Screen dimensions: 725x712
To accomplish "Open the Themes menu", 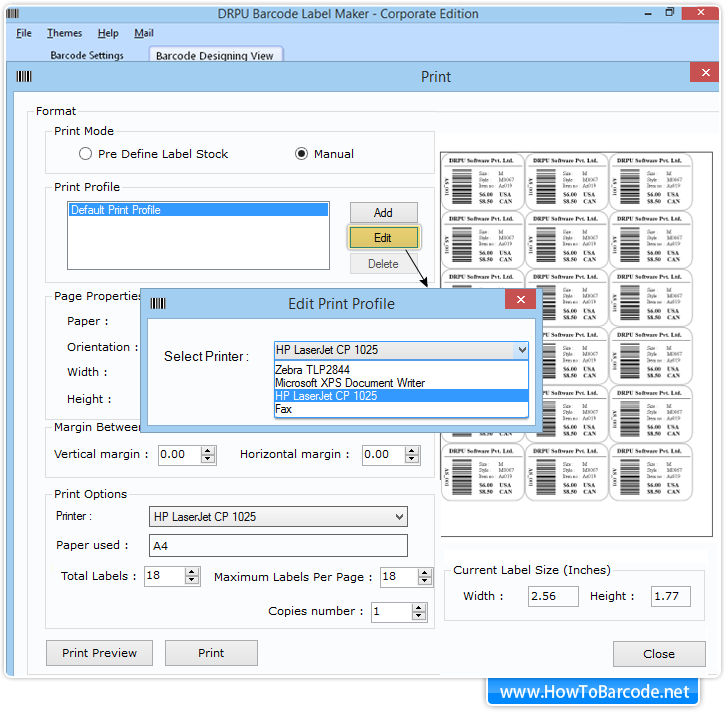I will point(64,33).
